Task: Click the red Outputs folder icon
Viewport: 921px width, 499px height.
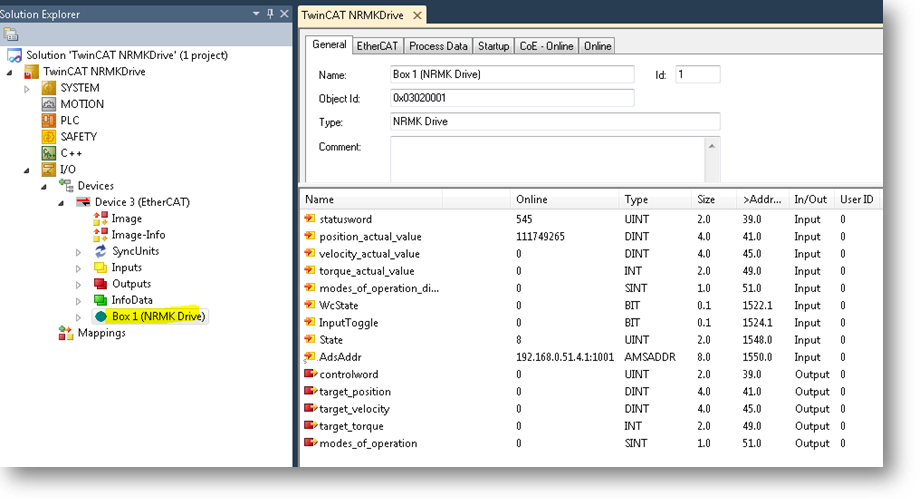Action: tap(100, 284)
